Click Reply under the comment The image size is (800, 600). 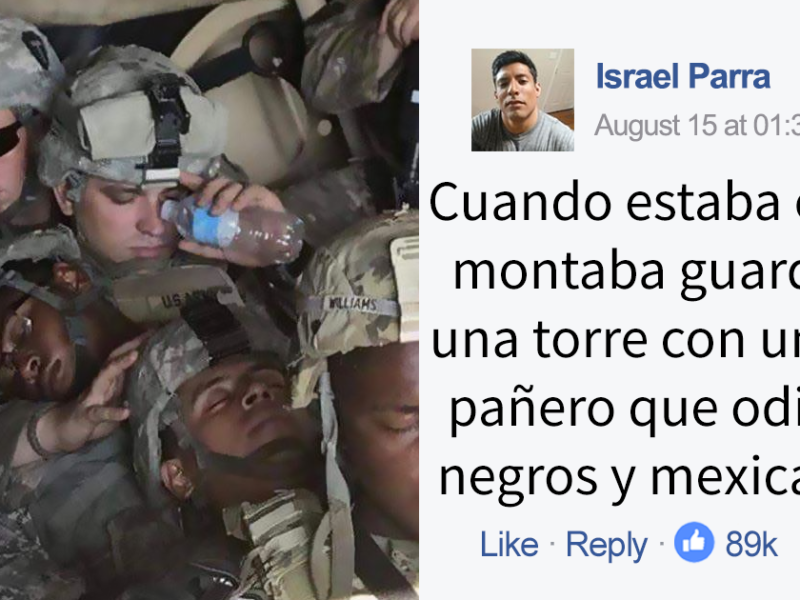tap(607, 545)
